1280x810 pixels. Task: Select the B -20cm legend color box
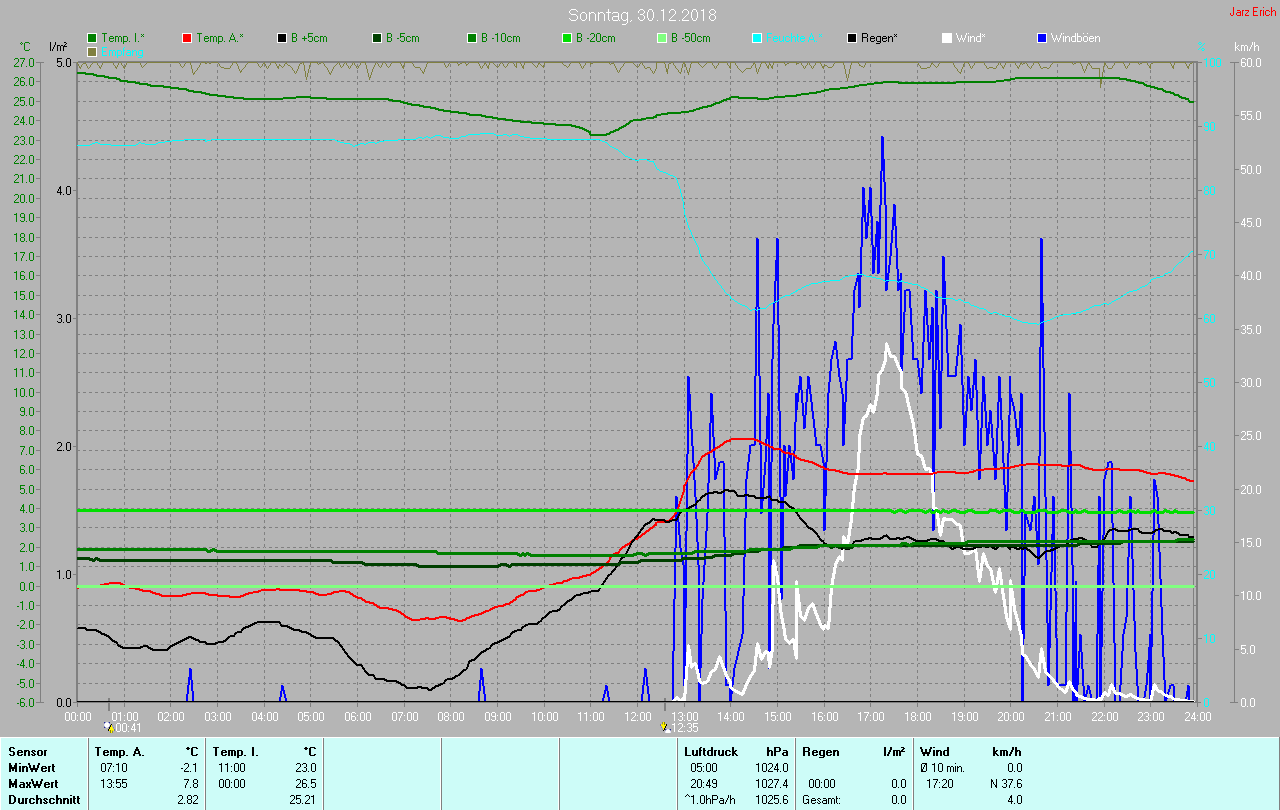[567, 38]
